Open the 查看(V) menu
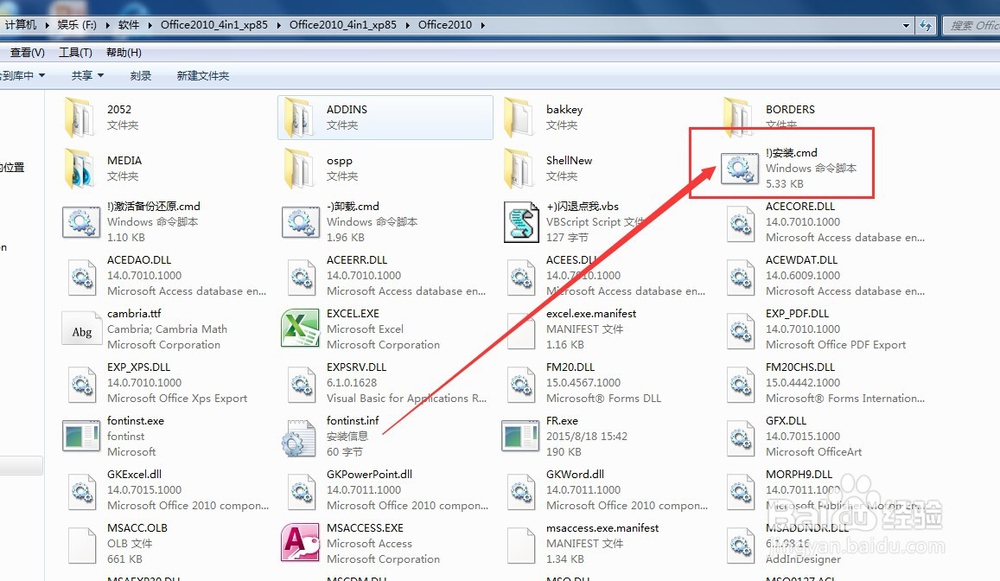 tap(27, 52)
